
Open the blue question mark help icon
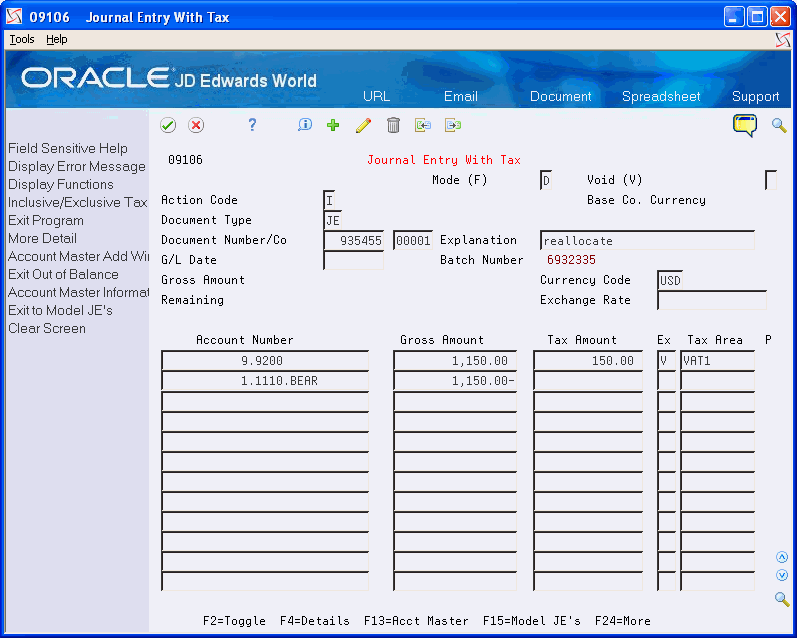(x=252, y=125)
